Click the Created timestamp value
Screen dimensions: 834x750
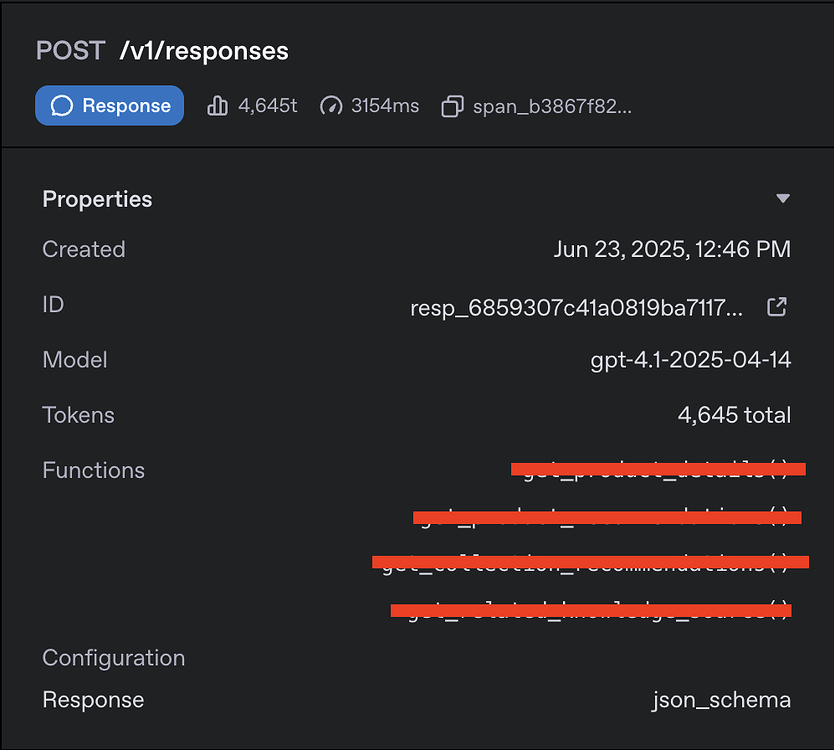point(672,249)
